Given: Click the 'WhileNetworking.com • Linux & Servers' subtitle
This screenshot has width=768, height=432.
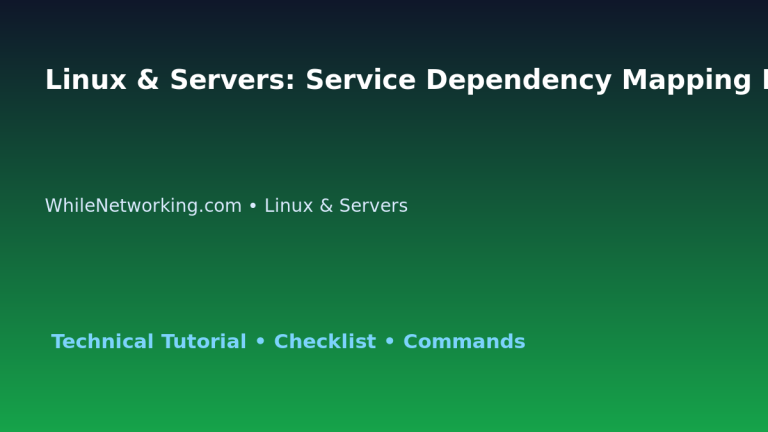Looking at the screenshot, I should [x=226, y=206].
